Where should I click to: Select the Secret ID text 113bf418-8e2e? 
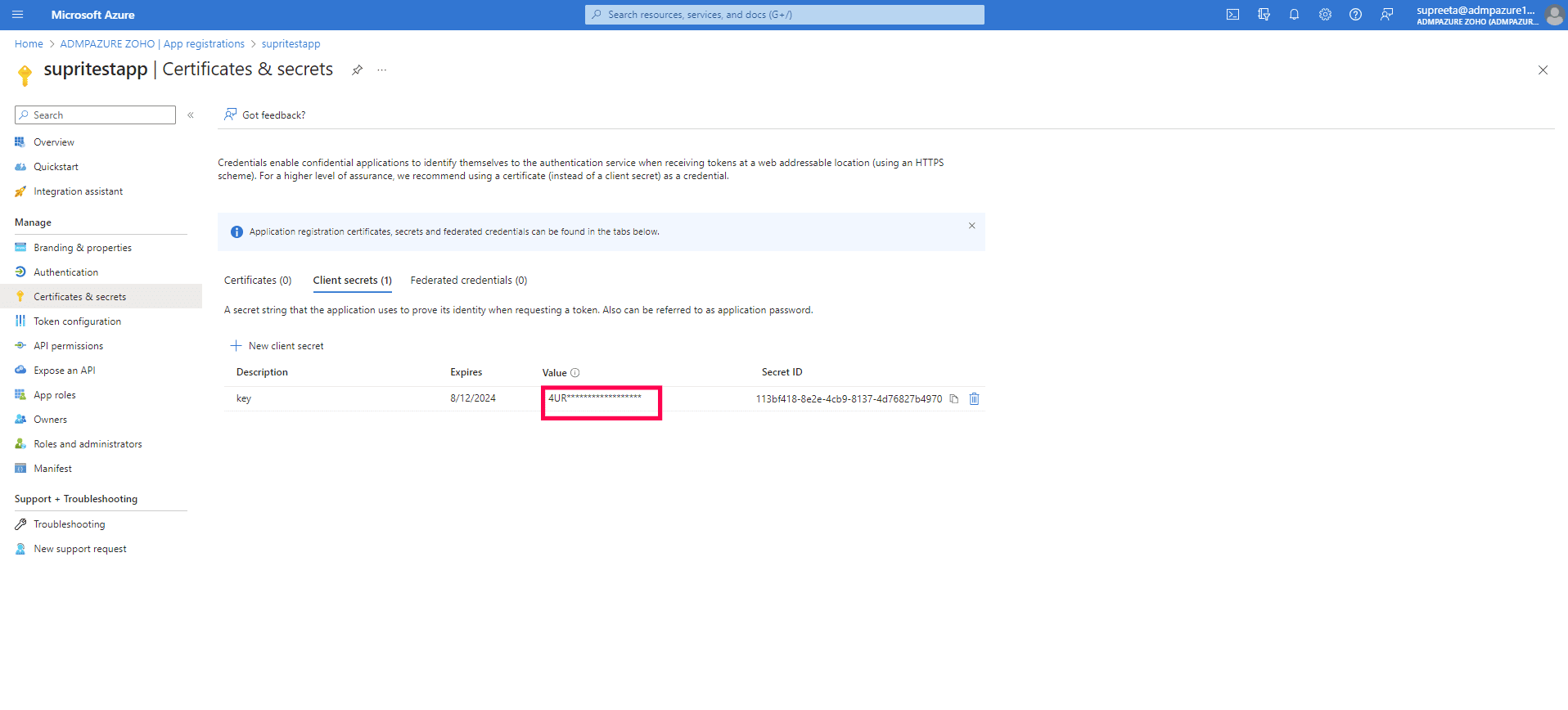coord(849,399)
